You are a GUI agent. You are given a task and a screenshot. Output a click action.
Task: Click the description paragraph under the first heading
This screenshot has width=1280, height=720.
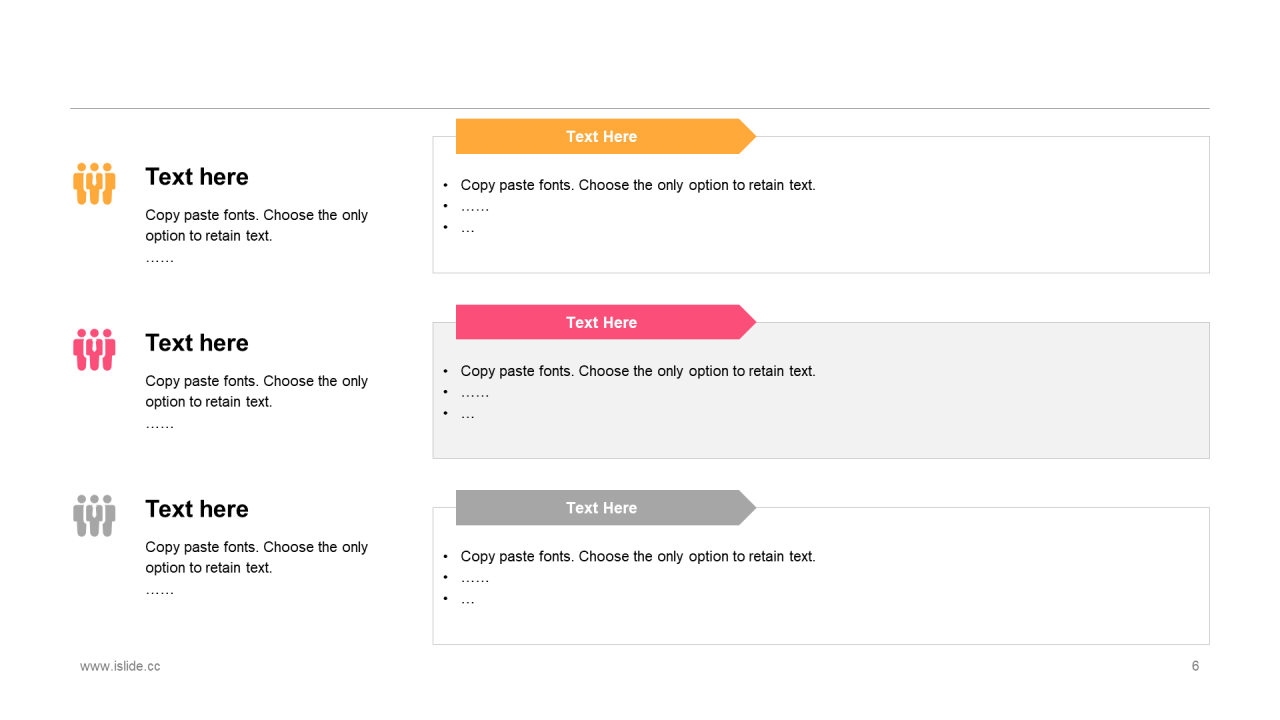256,226
